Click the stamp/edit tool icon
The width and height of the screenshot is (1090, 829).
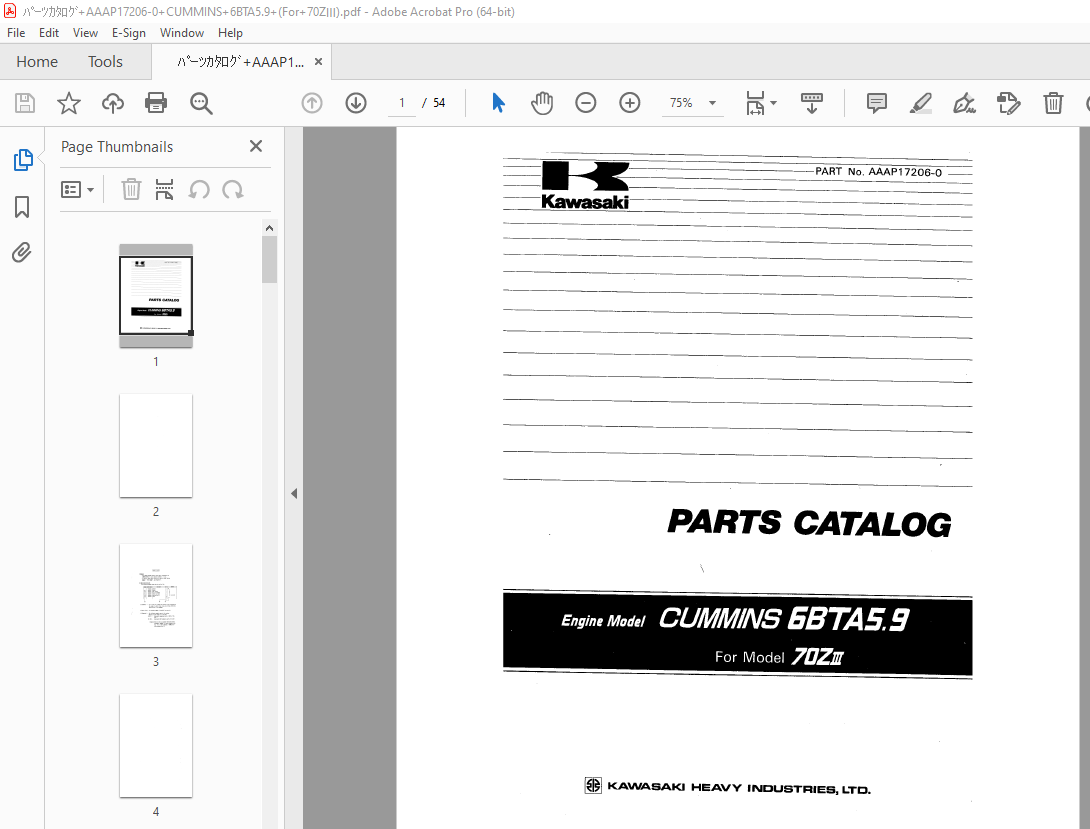pos(1008,104)
